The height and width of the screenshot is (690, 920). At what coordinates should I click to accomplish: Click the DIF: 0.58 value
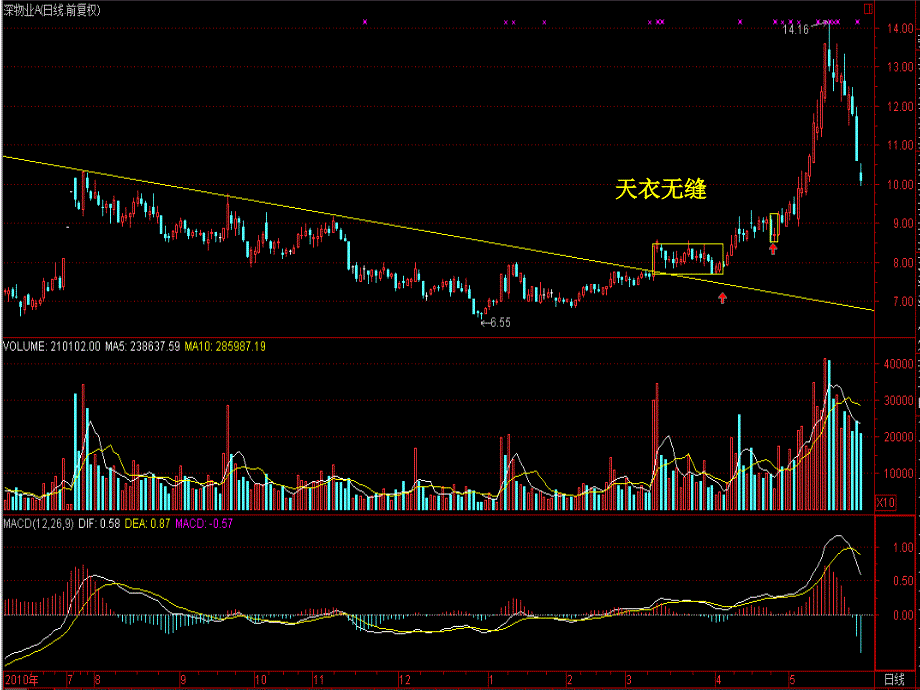(99, 523)
